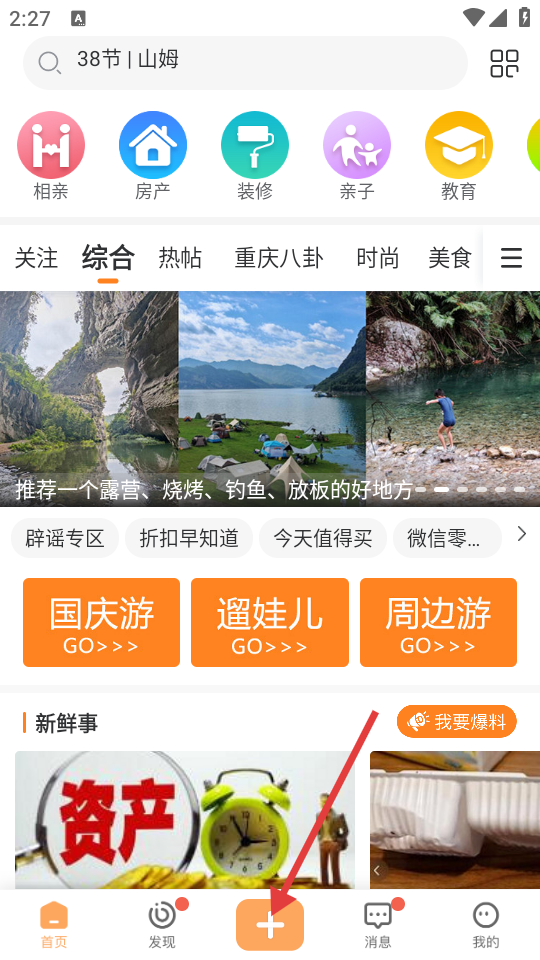The image size is (540, 960).
Task: Click the search field showing 38节 | 山姆
Action: [x=246, y=62]
